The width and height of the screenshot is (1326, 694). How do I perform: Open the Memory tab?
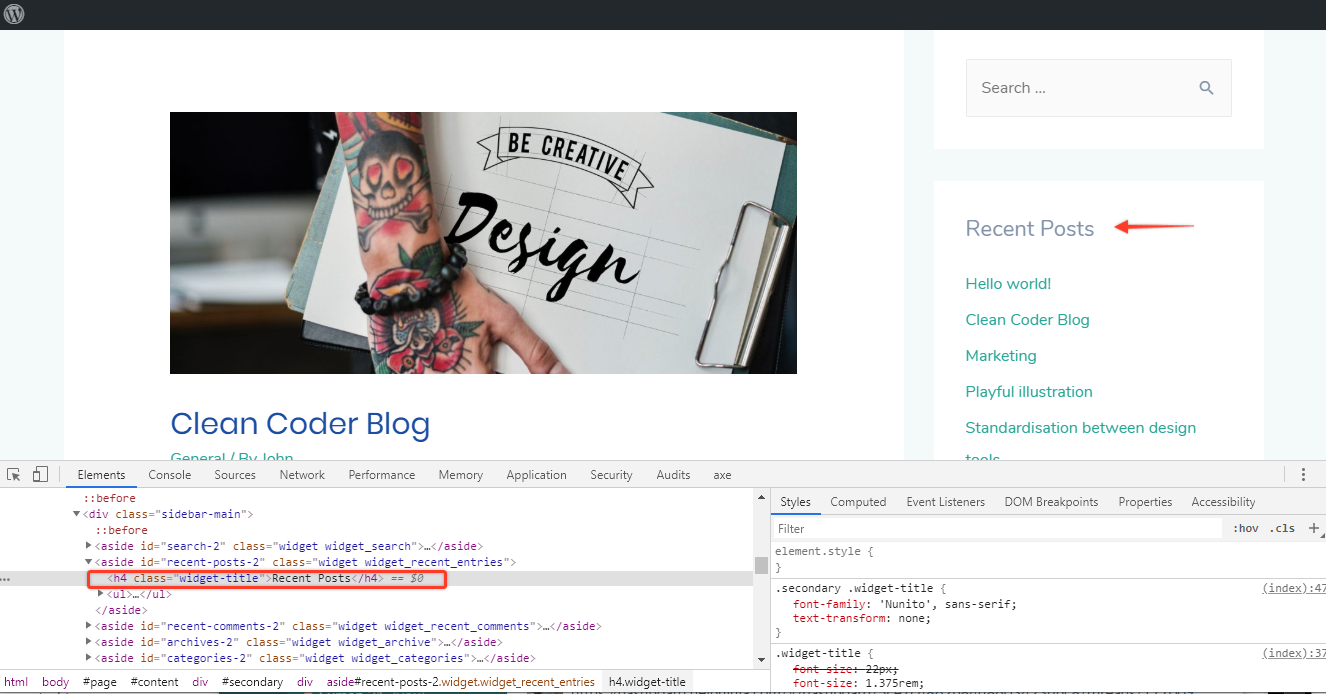(461, 475)
